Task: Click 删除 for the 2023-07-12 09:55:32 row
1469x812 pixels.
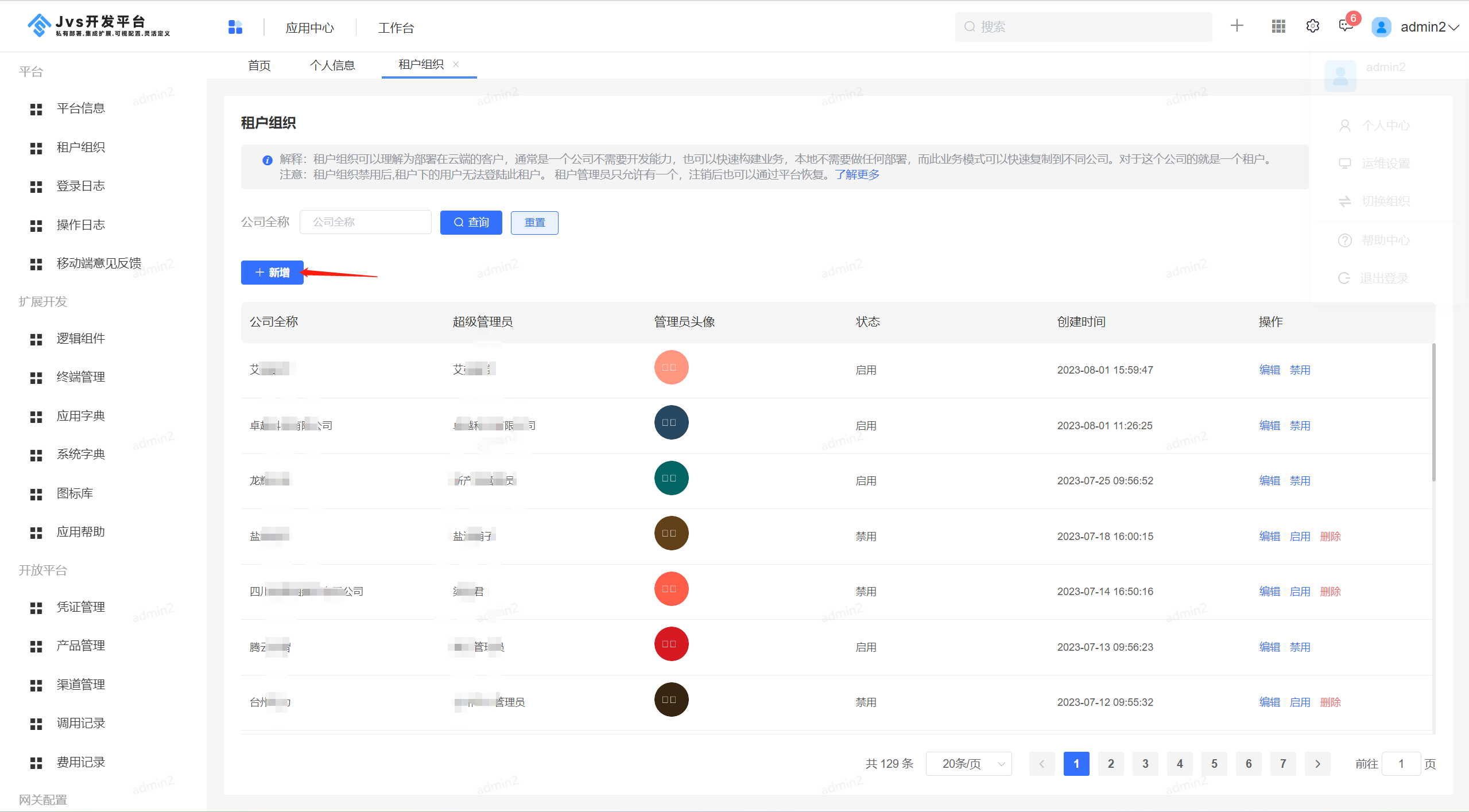Action: click(x=1331, y=702)
